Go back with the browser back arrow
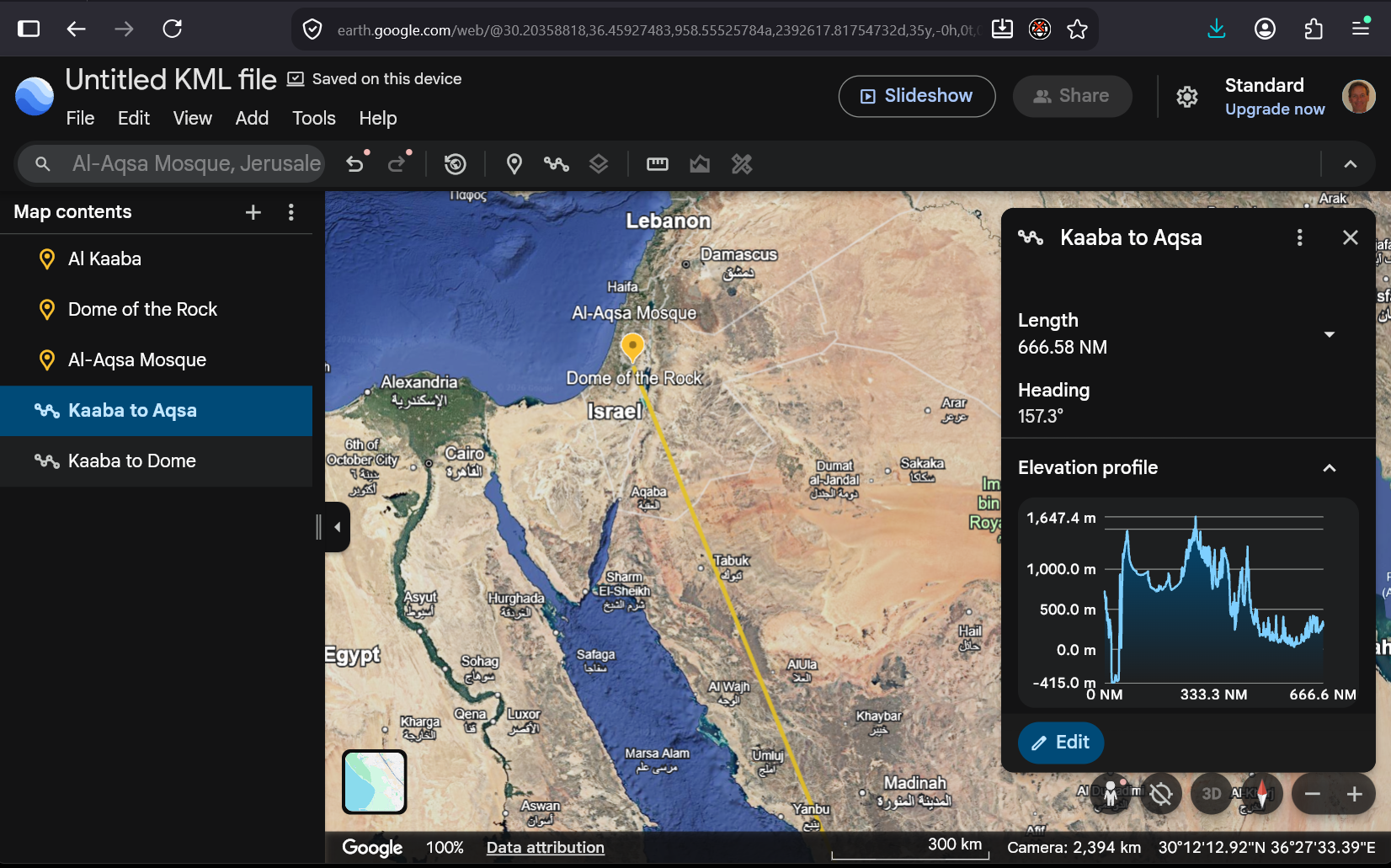The width and height of the screenshot is (1391, 868). pos(77,29)
